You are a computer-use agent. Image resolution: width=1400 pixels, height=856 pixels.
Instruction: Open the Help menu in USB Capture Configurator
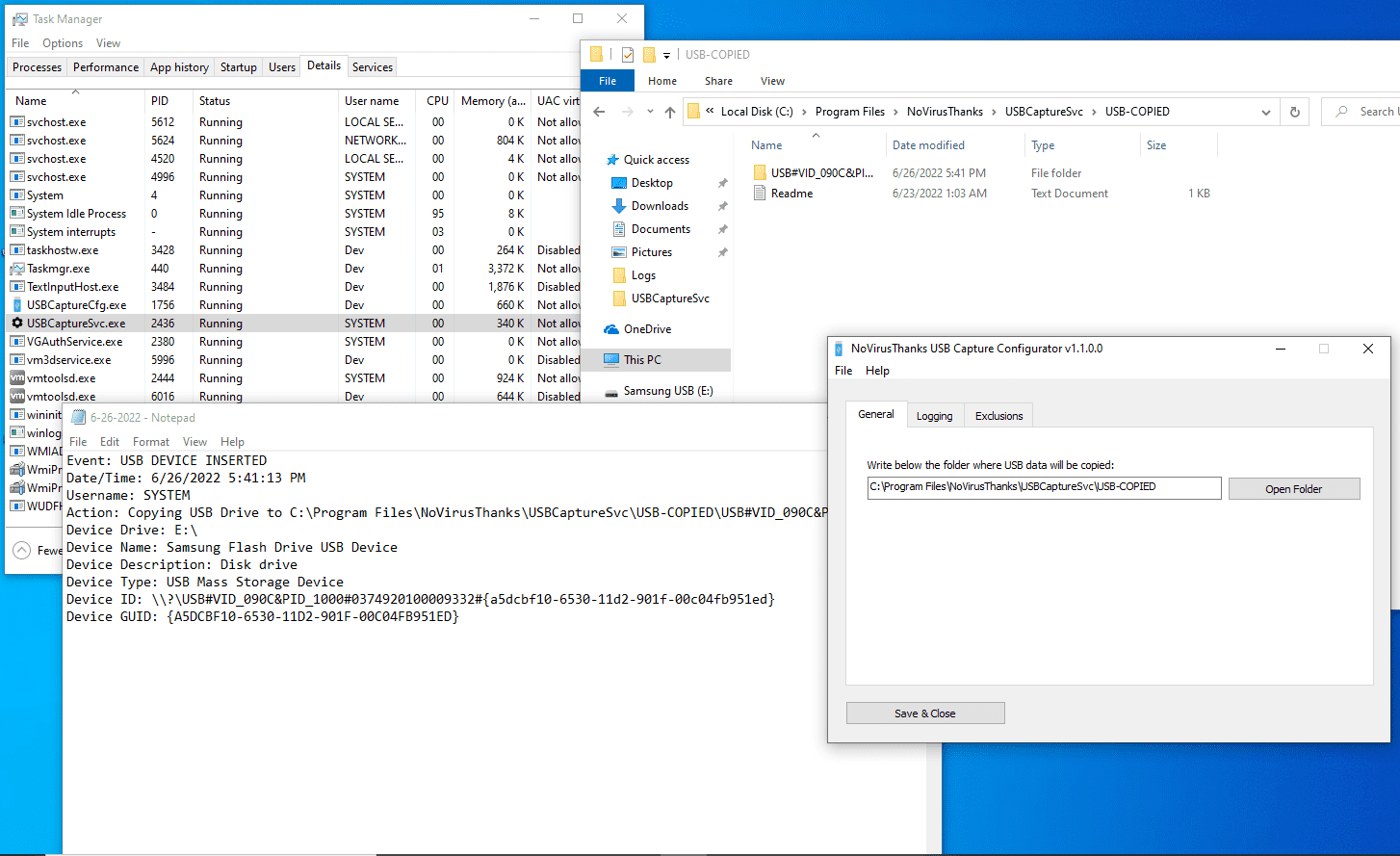877,371
